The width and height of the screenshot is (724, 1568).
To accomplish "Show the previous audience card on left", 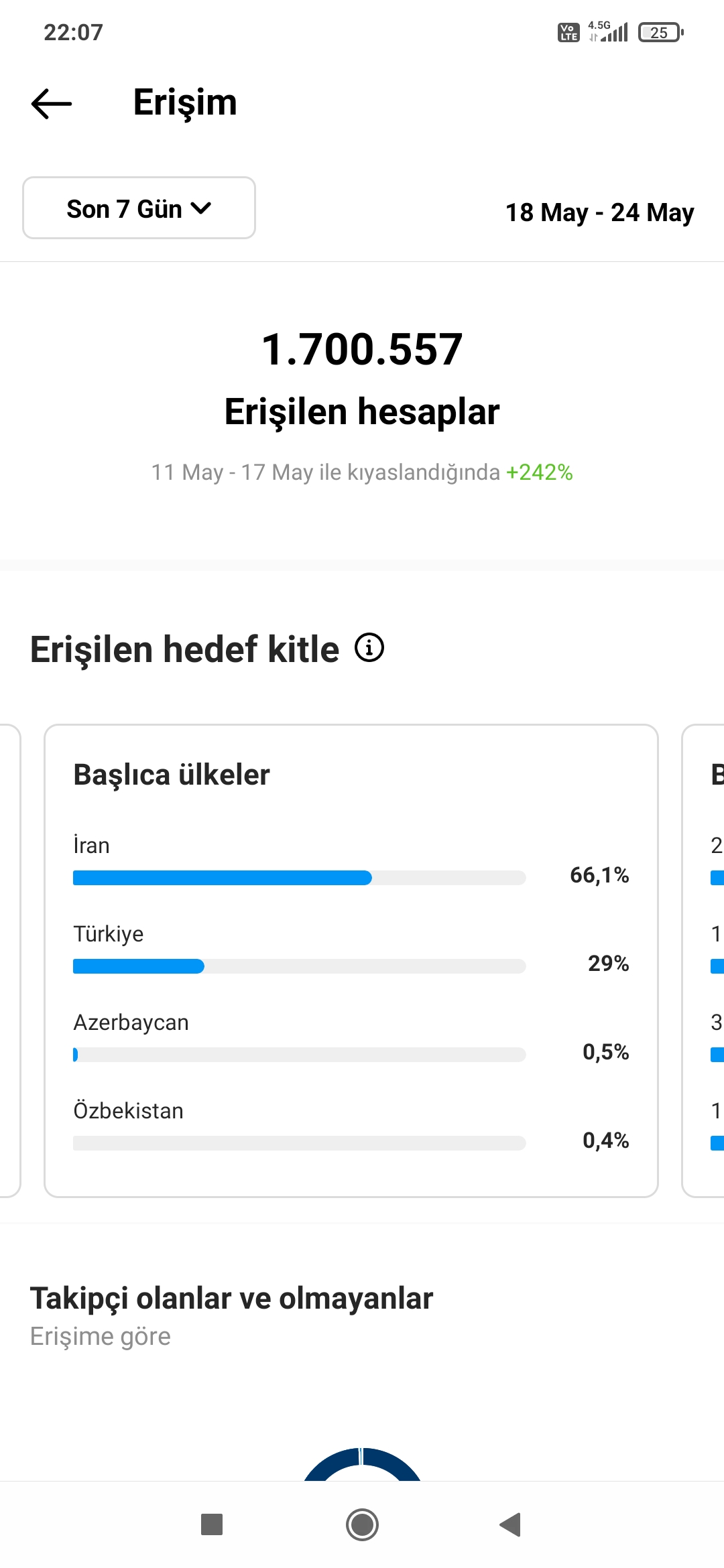I will pos(10,960).
